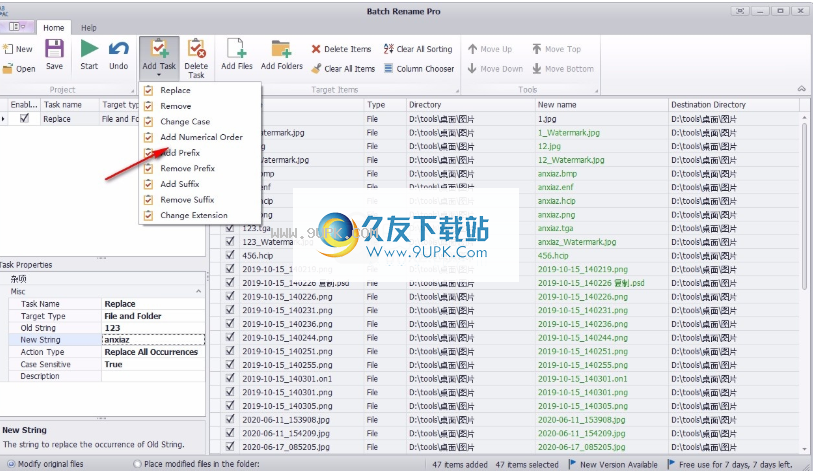
Task: Click new name anxiaz_Watermark.jpg cell
Action: (601, 242)
